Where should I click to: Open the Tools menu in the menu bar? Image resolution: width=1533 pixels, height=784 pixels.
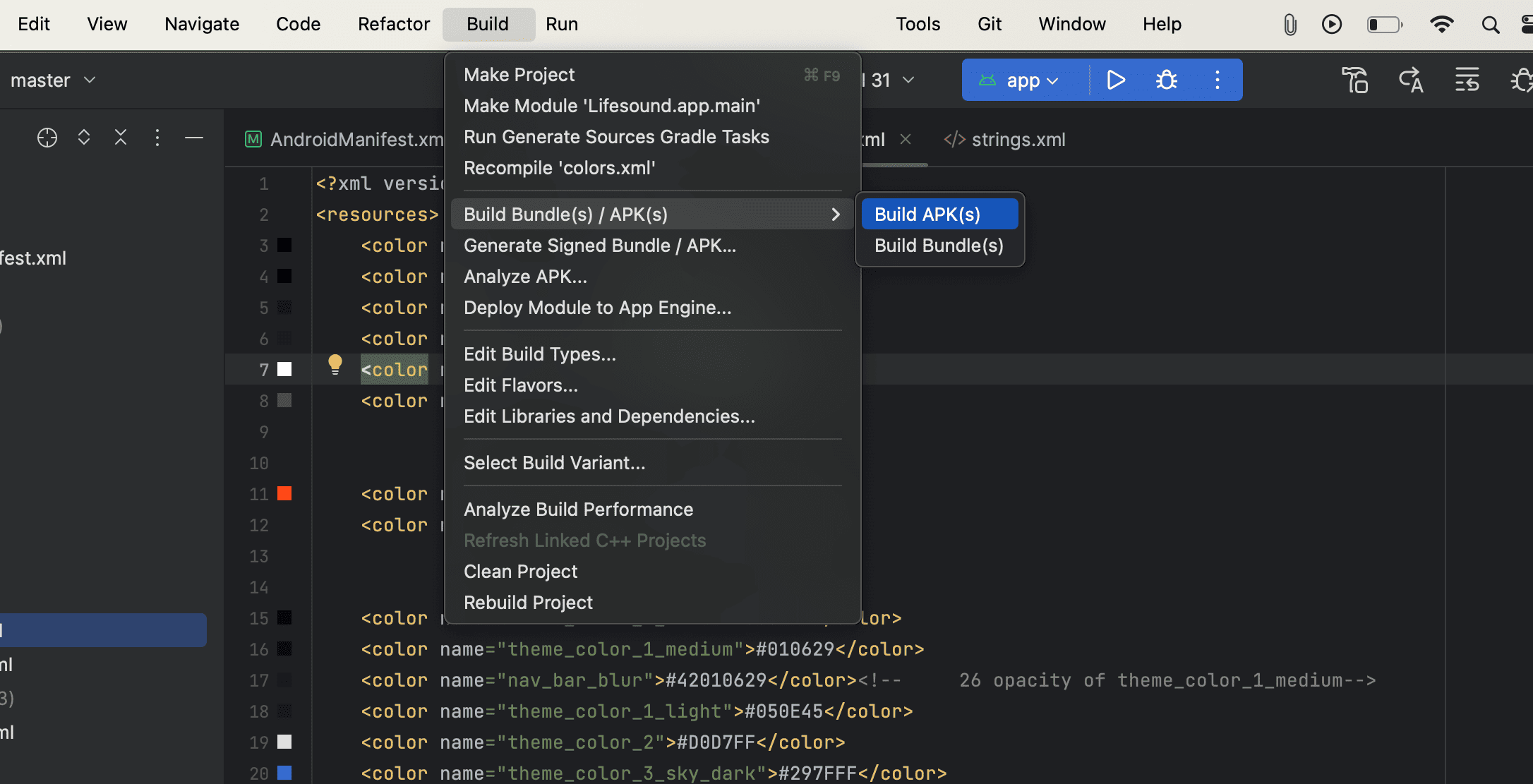click(x=918, y=24)
